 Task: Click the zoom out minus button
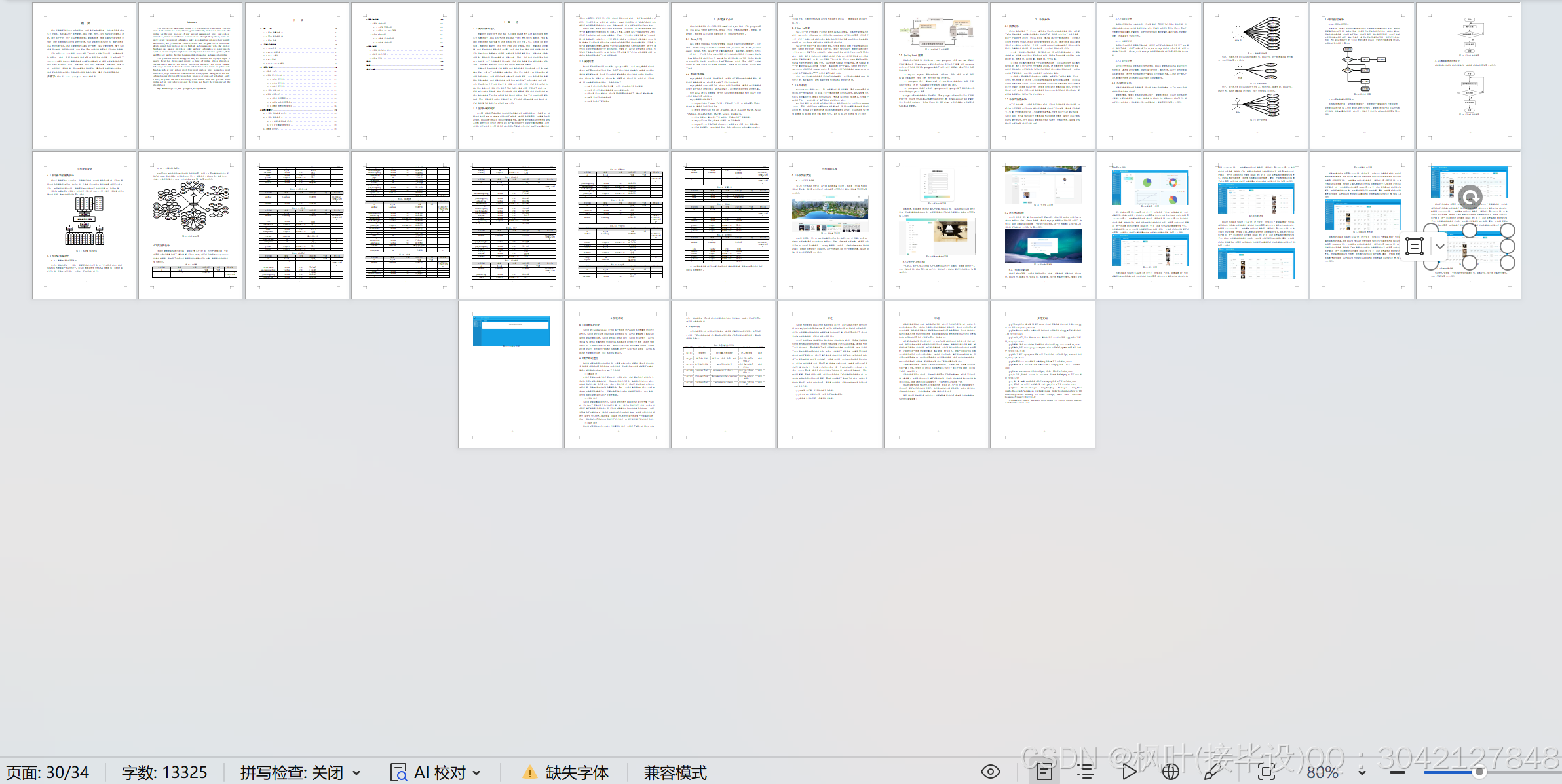1398,772
